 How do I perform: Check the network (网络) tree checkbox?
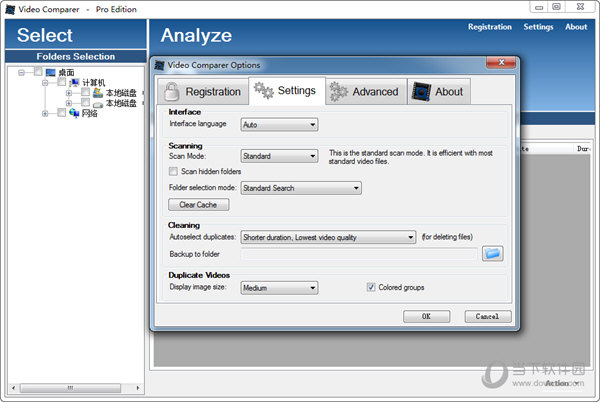[62, 112]
